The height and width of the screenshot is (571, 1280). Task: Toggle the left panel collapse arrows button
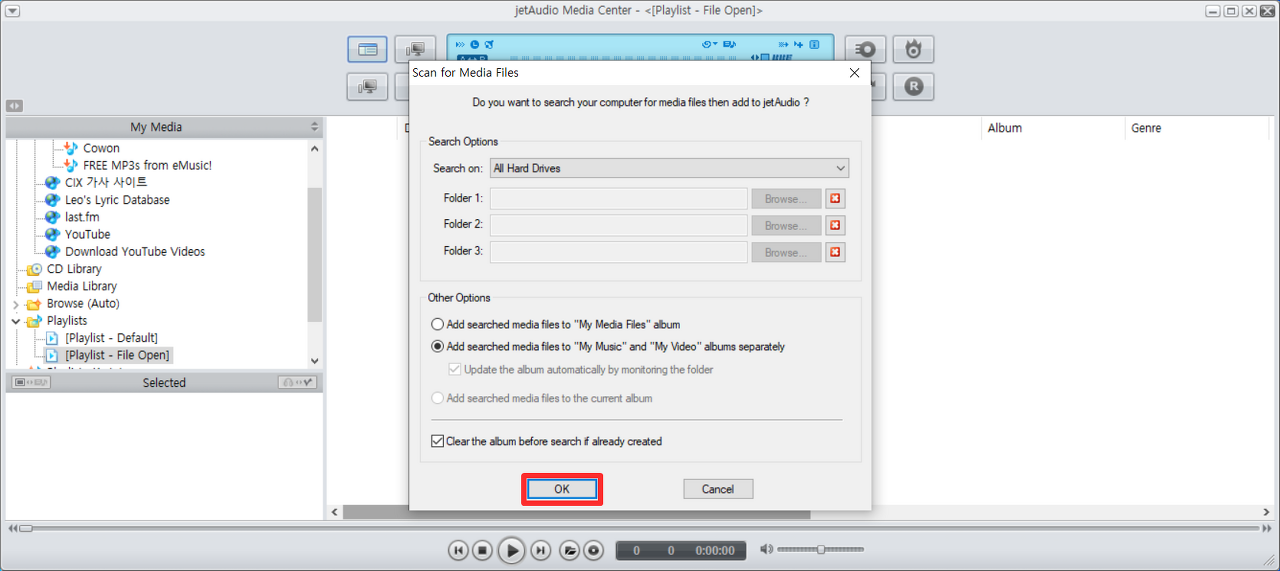14,105
